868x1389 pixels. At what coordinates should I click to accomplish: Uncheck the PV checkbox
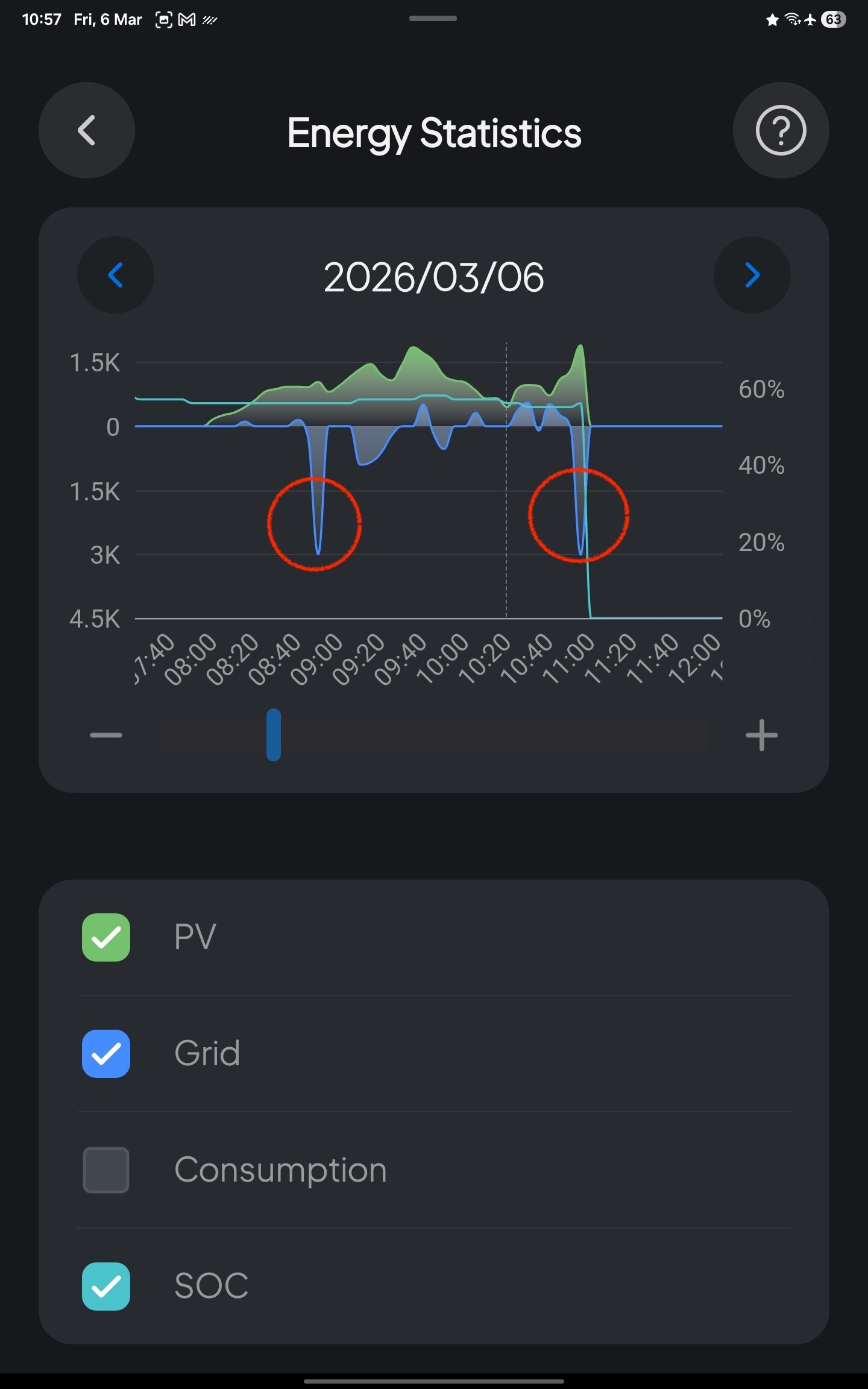pos(106,937)
